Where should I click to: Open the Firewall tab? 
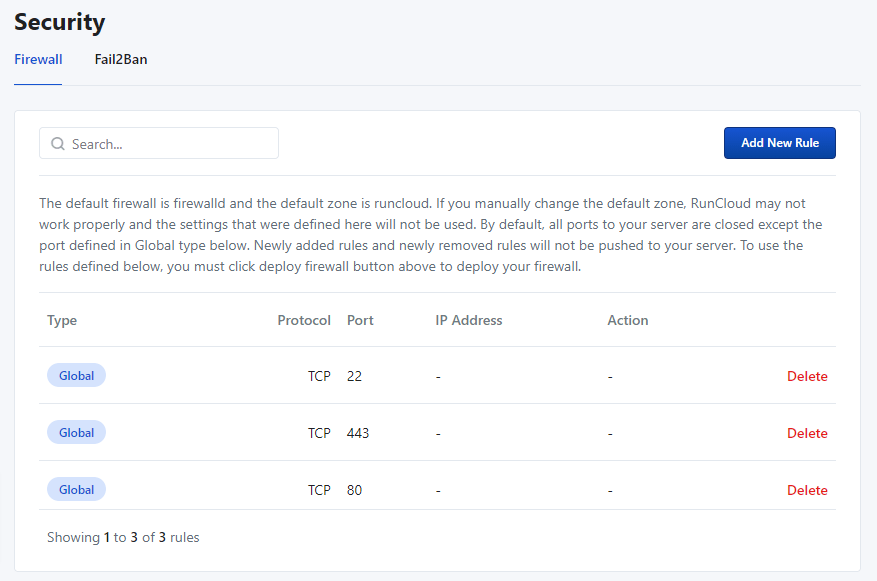(x=38, y=59)
